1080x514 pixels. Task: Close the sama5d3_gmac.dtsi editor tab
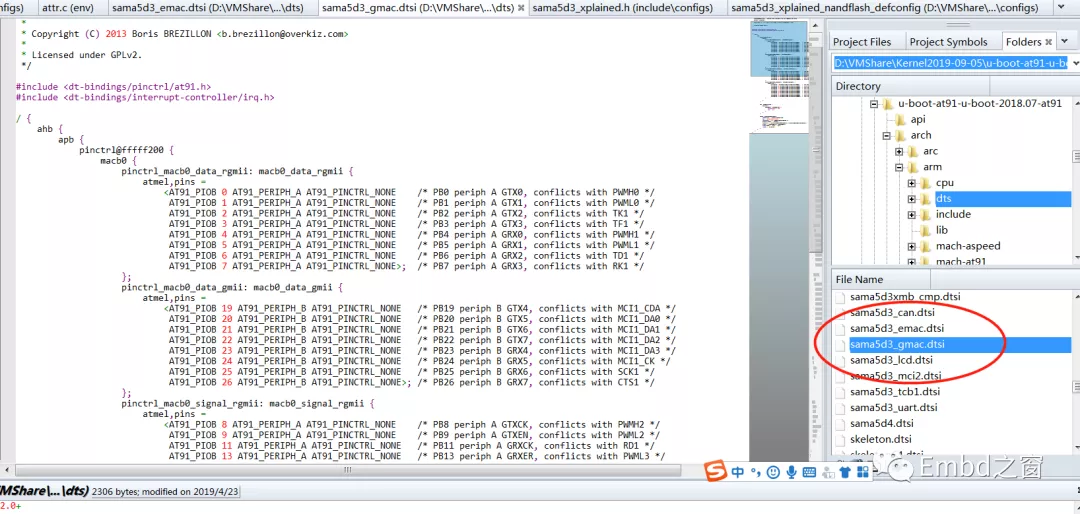[x=521, y=8]
